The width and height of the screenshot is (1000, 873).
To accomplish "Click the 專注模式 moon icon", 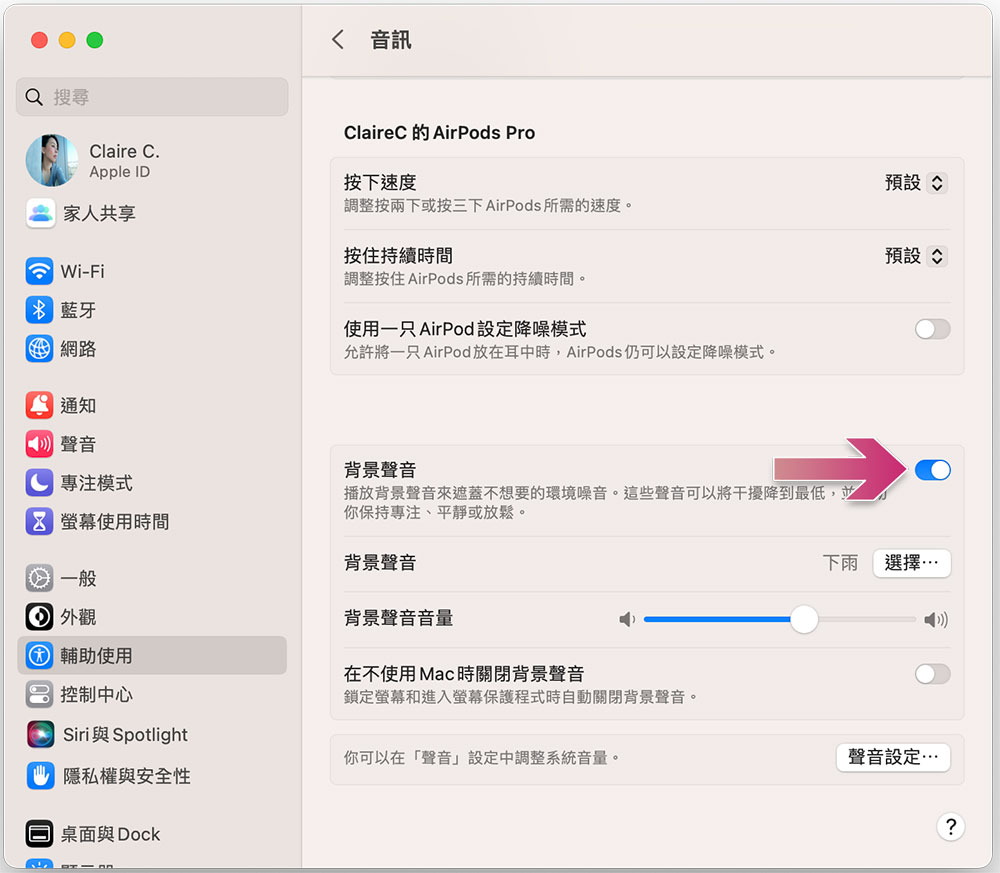I will pos(39,483).
